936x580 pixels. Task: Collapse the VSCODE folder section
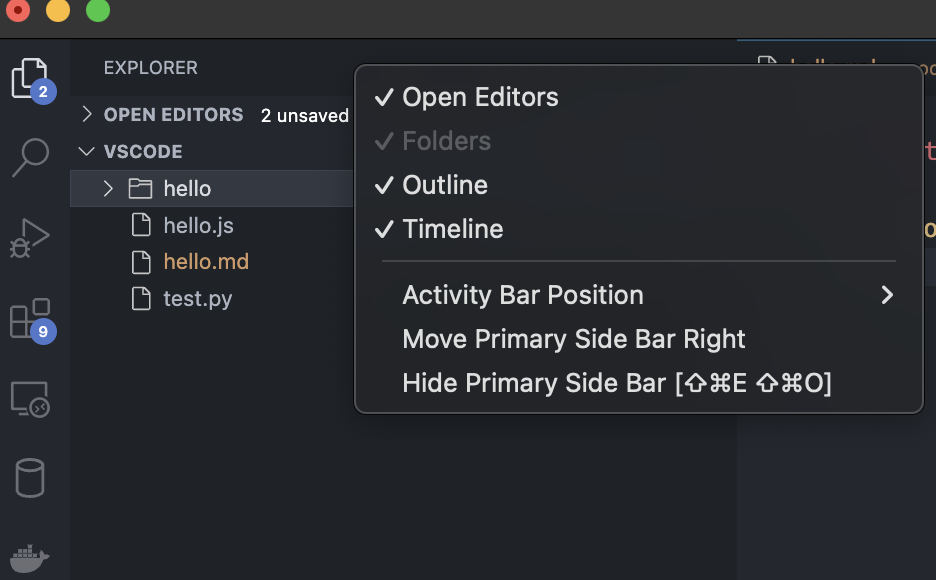tap(87, 151)
